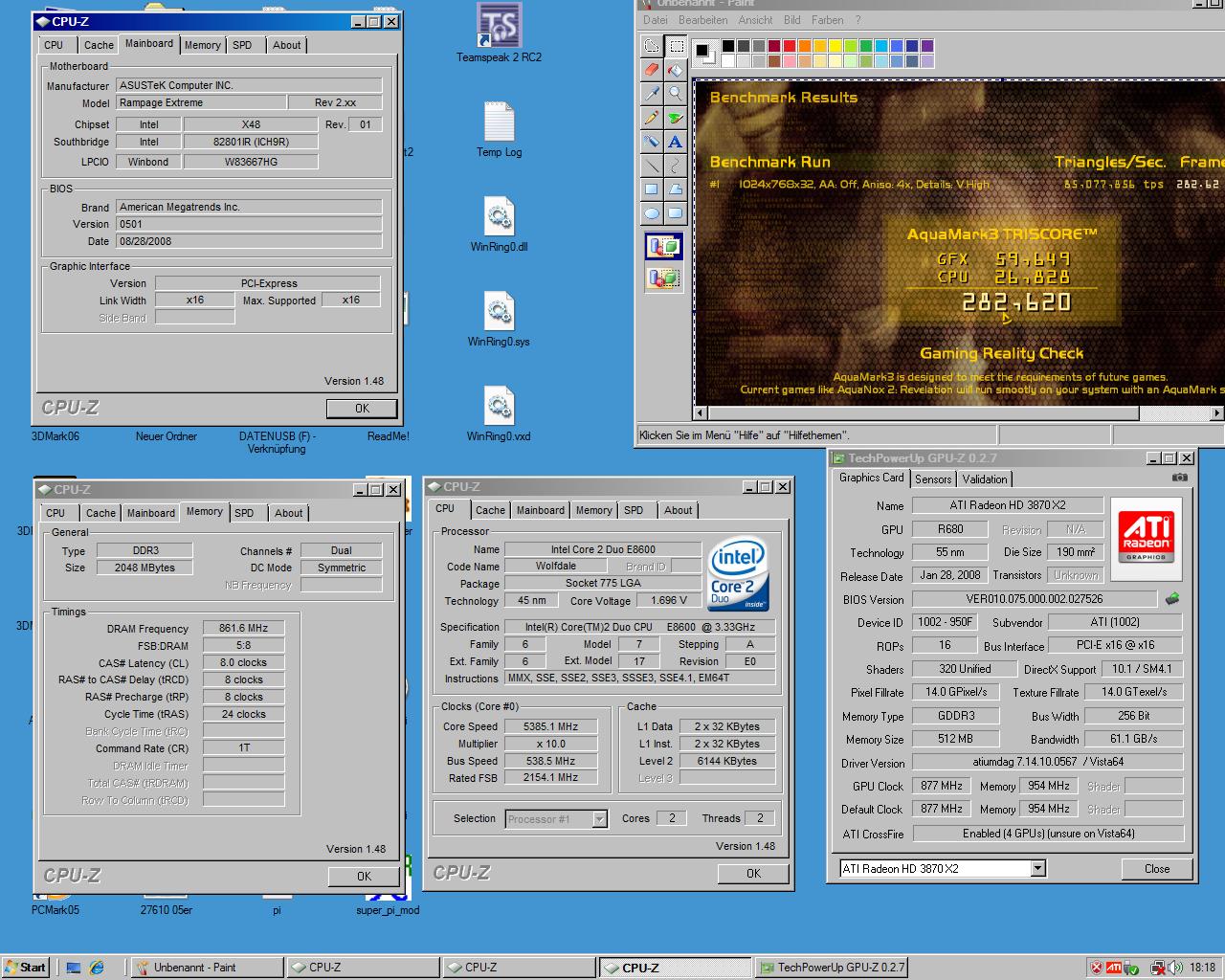Screen dimensions: 1225x980
Task: Click OK in the CPU-Z processor window
Action: point(753,874)
